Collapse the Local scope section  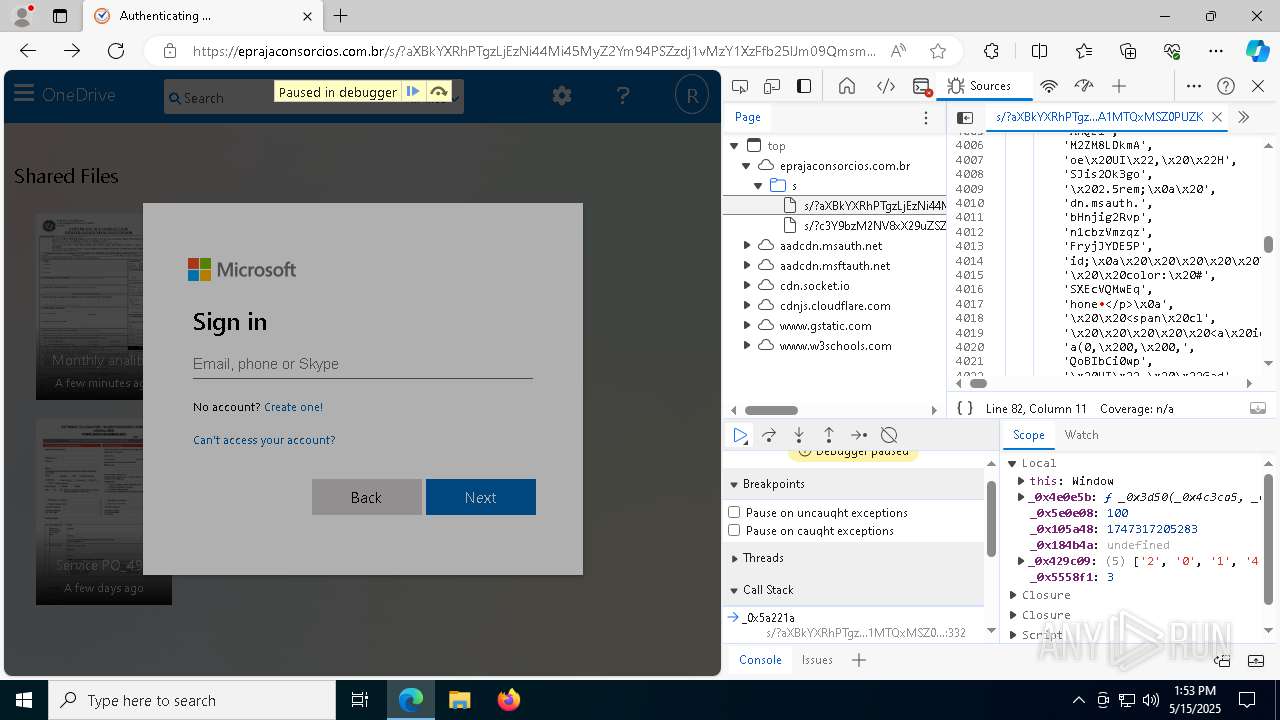[1012, 463]
